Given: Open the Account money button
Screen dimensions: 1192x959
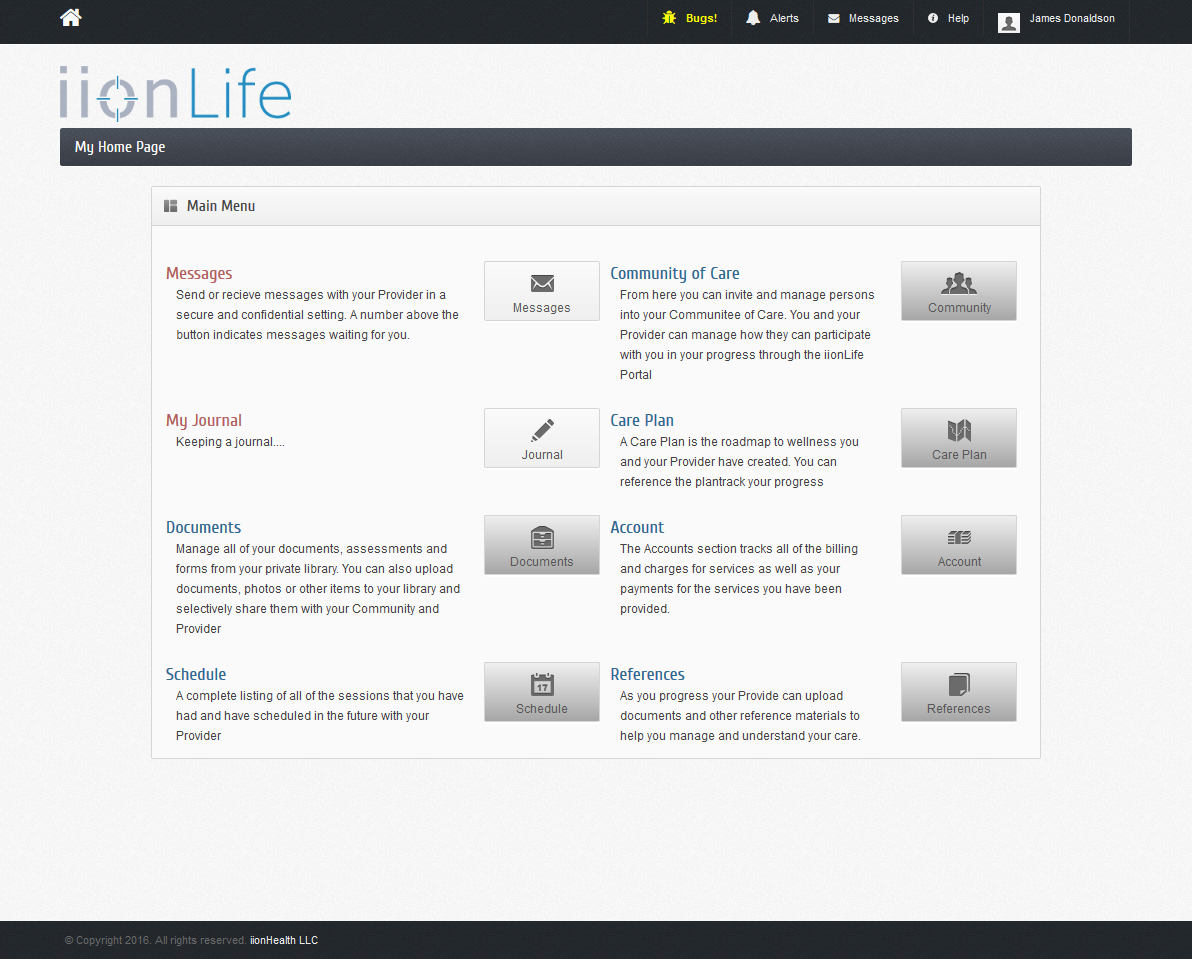Looking at the screenshot, I should tap(958, 545).
